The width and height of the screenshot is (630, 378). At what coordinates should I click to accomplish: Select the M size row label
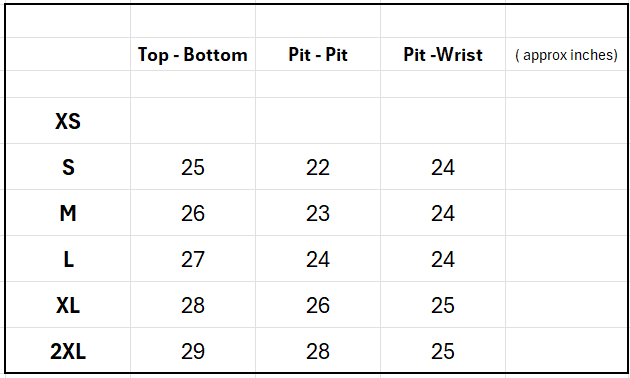tap(68, 213)
